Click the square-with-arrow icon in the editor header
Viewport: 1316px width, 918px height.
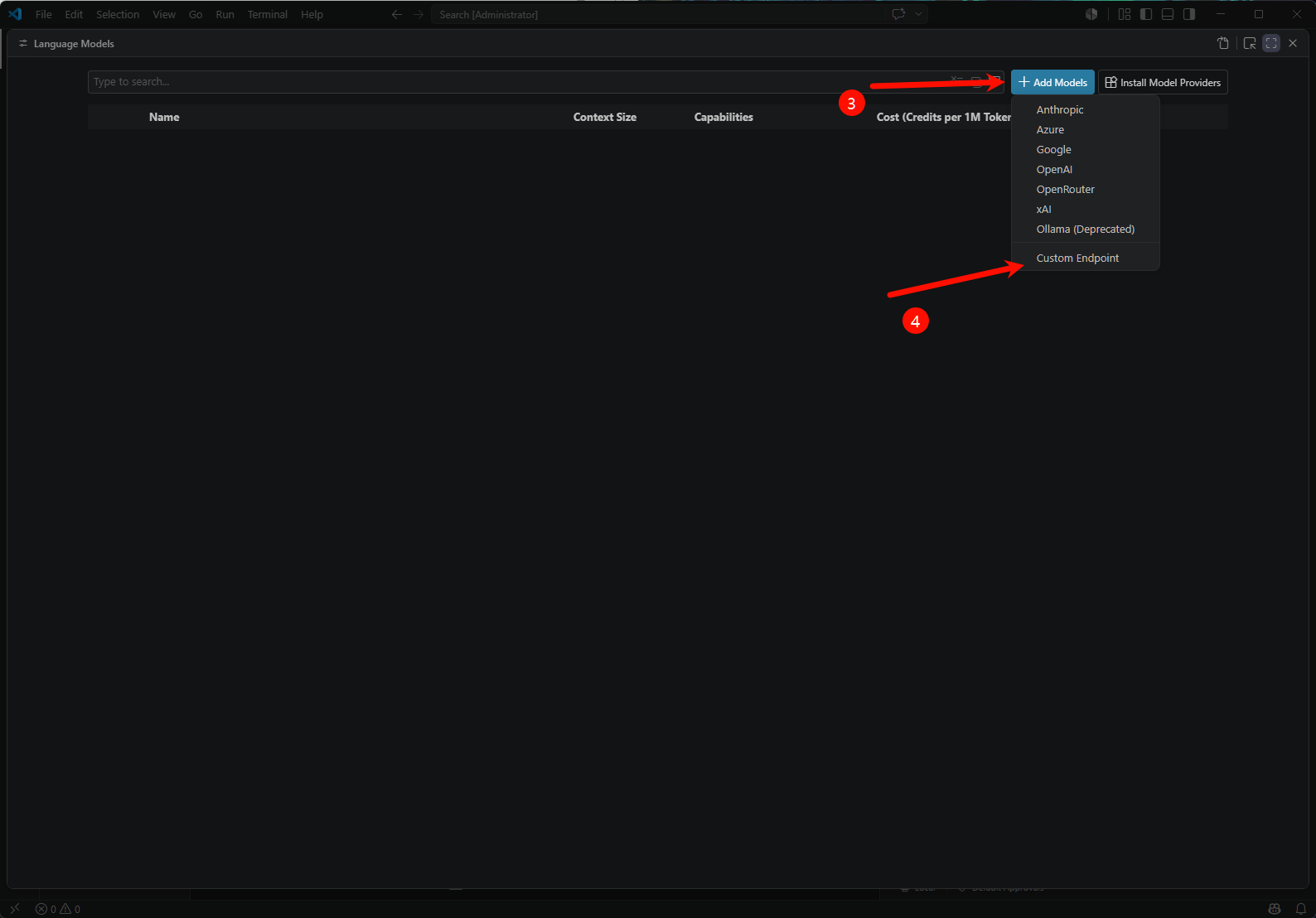(x=1250, y=43)
